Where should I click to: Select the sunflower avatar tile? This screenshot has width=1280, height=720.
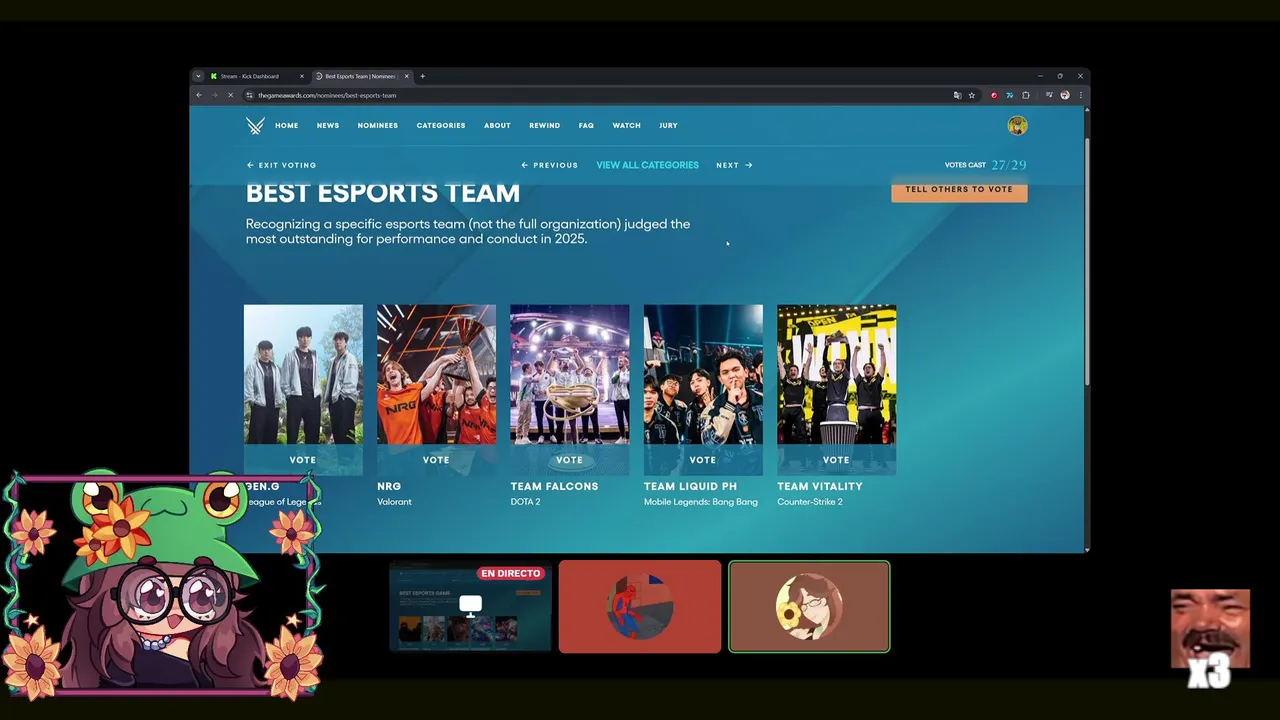click(x=809, y=607)
